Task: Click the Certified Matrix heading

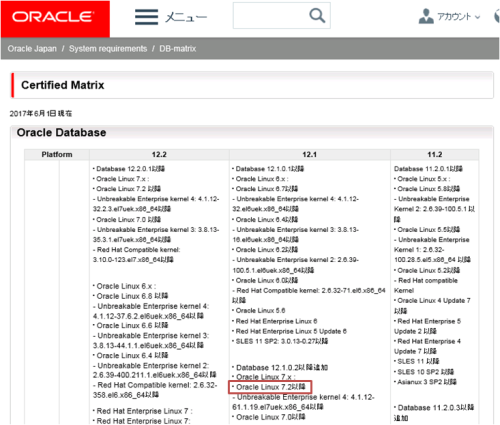Action: [63, 85]
